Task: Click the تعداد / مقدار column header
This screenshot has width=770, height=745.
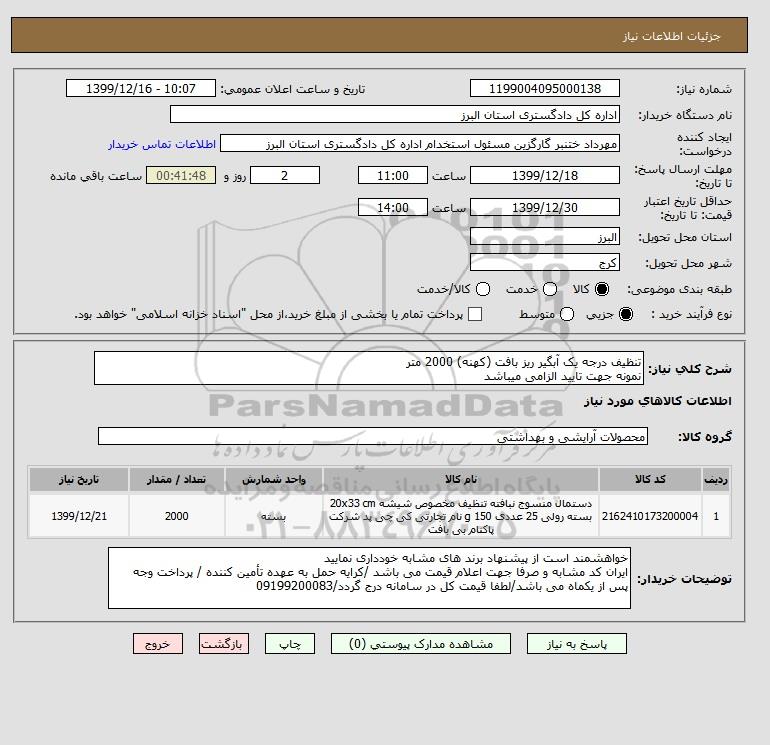Action: coord(177,479)
